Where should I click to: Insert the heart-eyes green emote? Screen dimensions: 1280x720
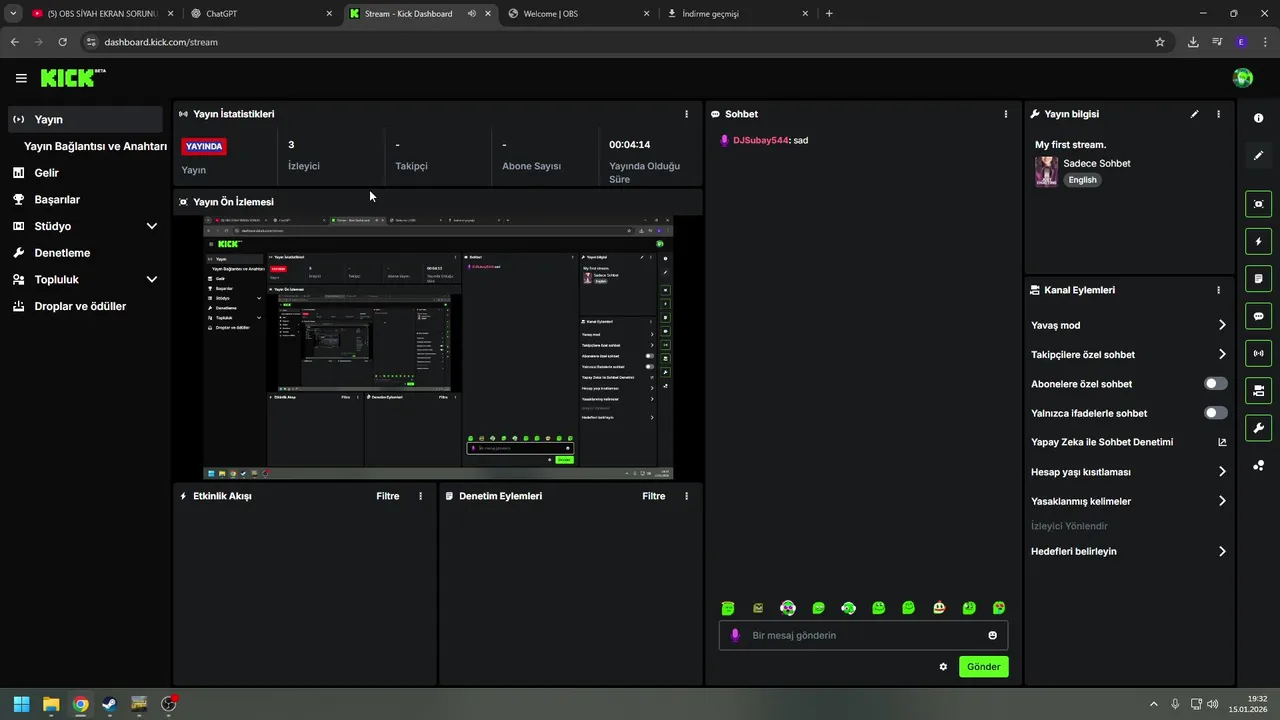coord(999,607)
